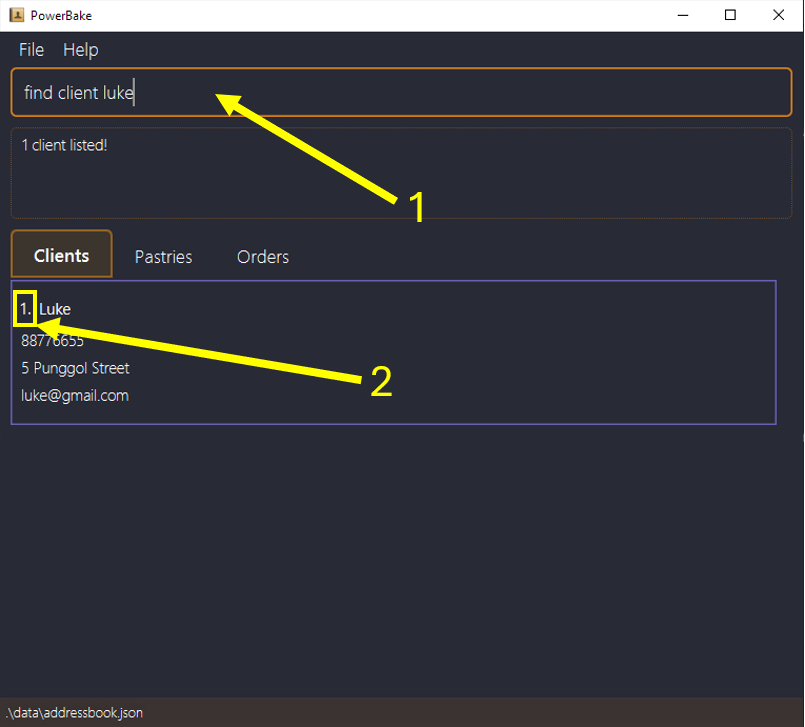Minimize the PowerBake window
This screenshot has width=805, height=727.
tap(685, 15)
